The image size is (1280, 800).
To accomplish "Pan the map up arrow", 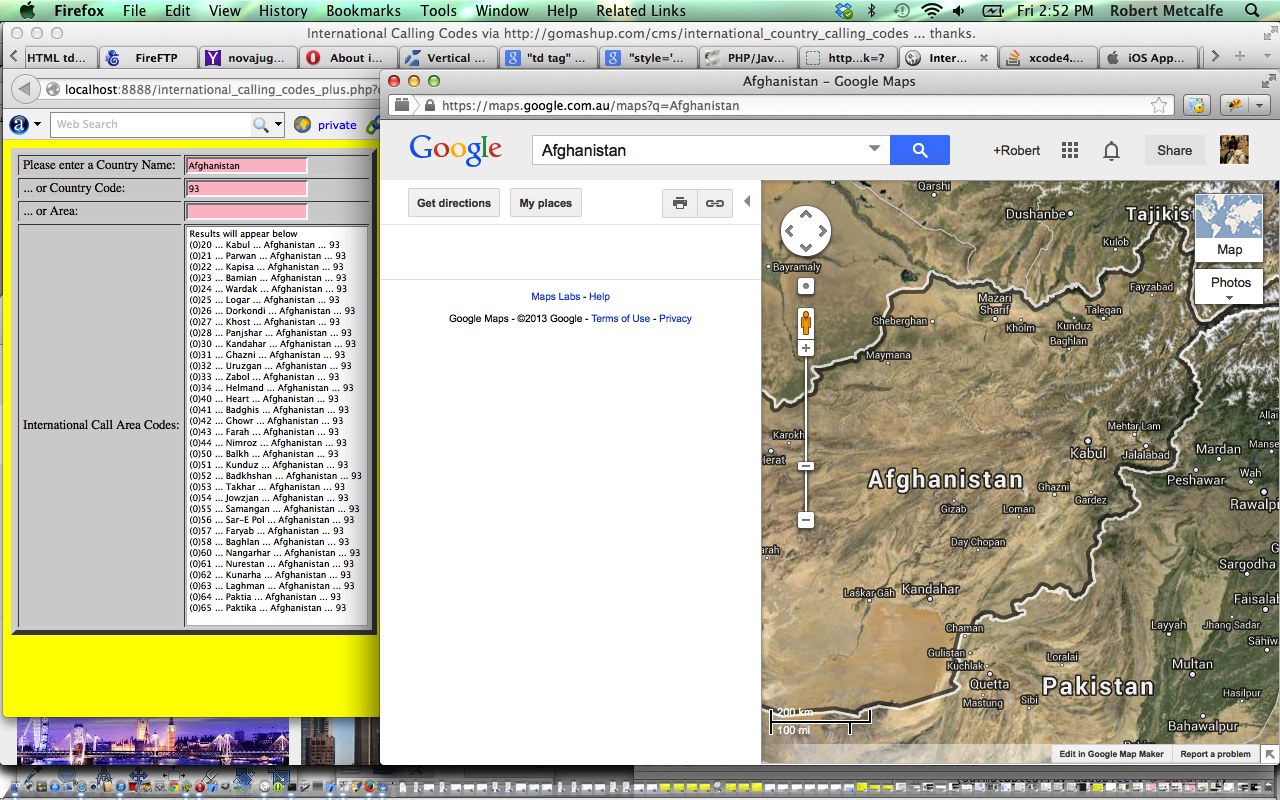I will [x=805, y=215].
